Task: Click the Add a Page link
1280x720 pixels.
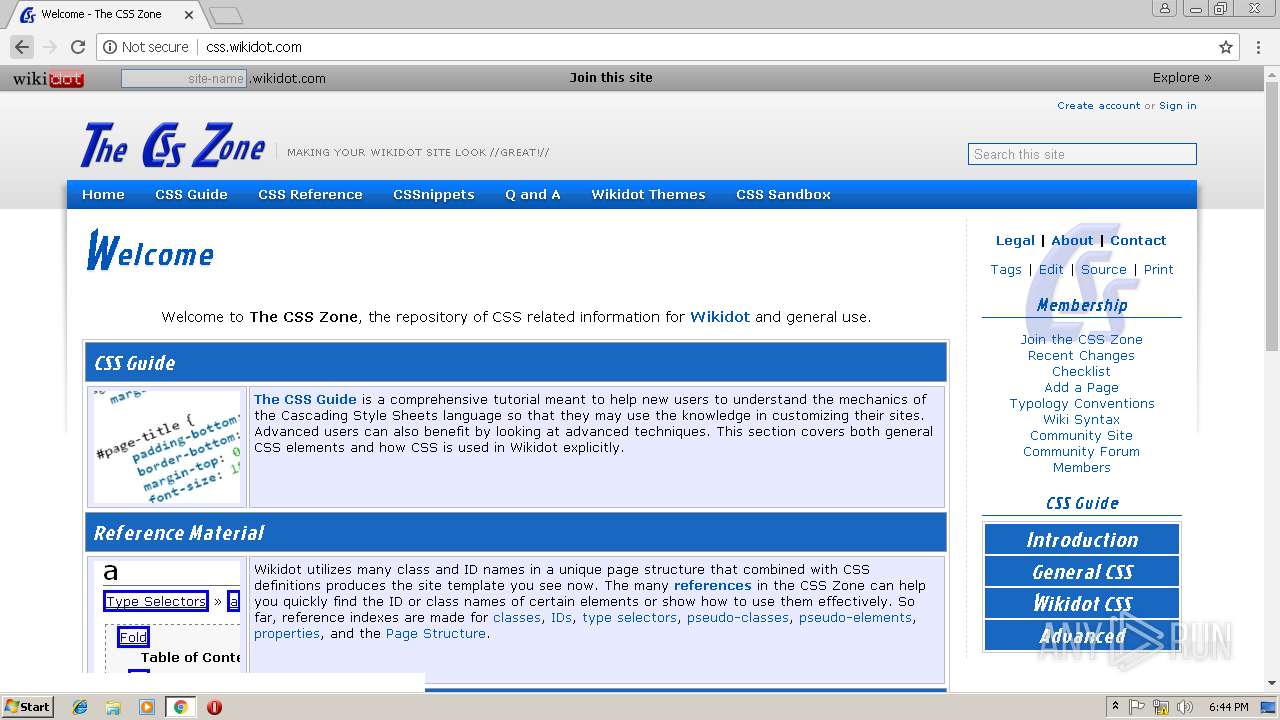Action: 1081,387
